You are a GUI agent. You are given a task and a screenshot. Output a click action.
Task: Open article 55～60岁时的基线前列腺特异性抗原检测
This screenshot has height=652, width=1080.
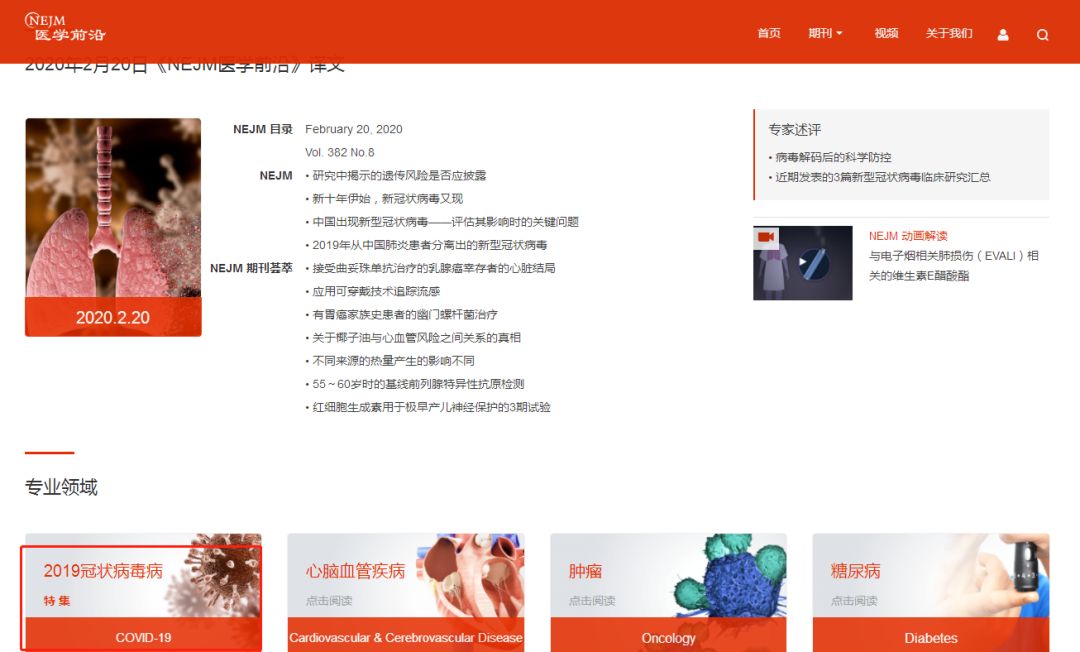pyautogui.click(x=418, y=384)
